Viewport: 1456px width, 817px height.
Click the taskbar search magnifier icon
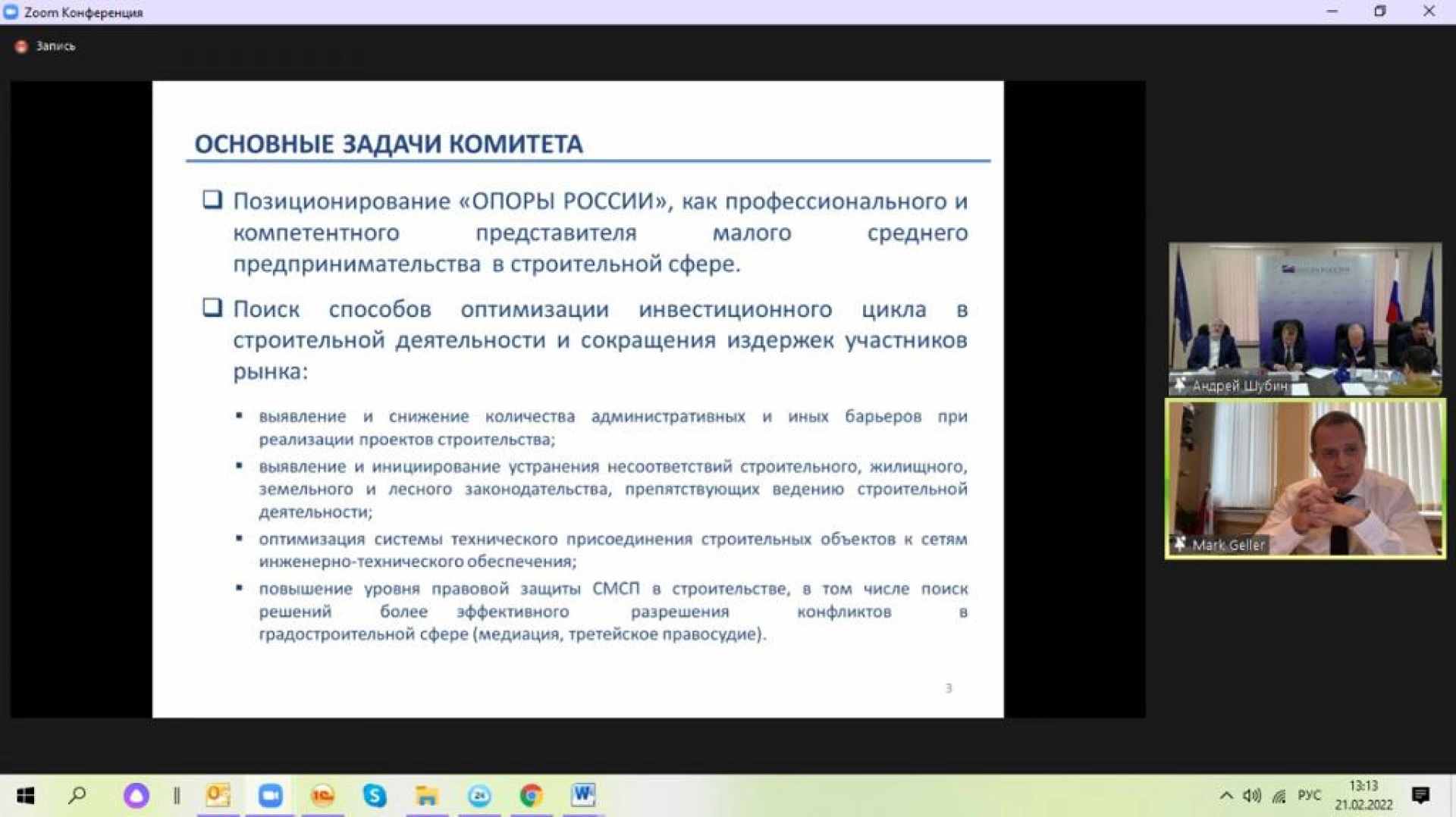(77, 795)
